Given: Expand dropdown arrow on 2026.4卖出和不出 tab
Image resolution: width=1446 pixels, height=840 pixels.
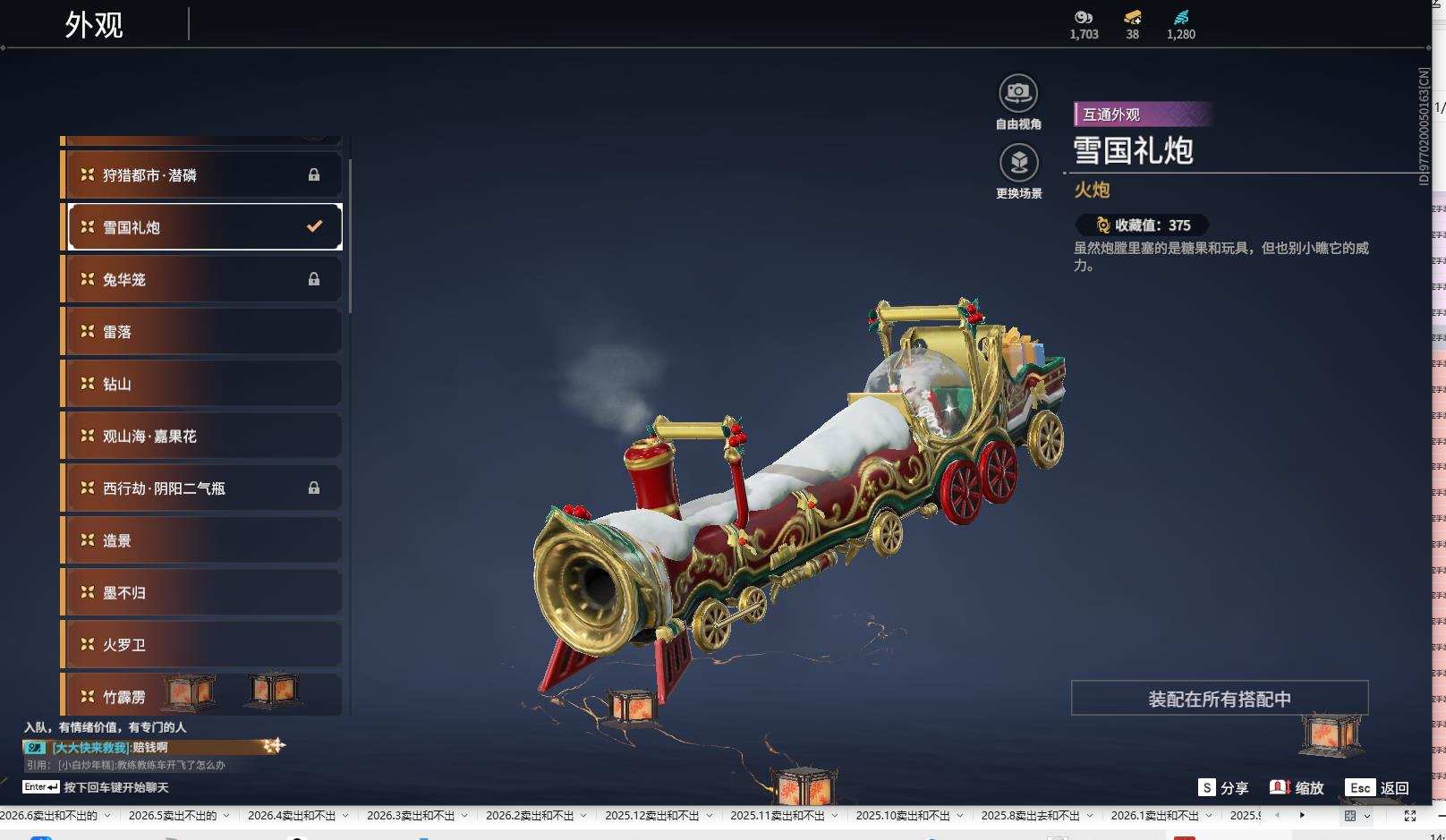Looking at the screenshot, I should point(345,816).
